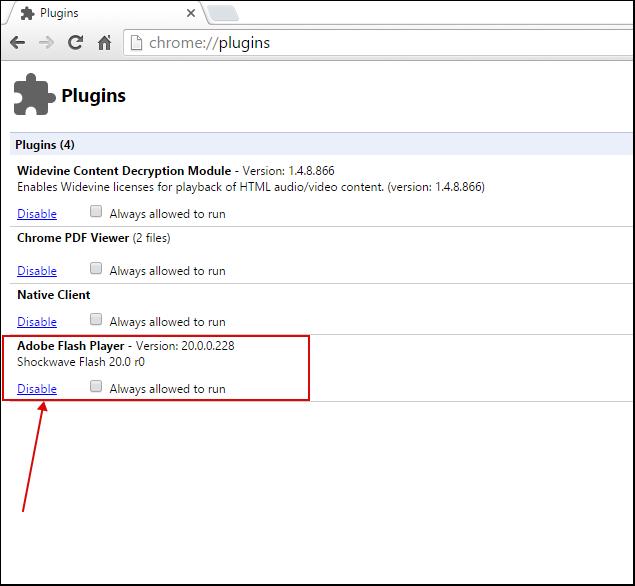Screen dimensions: 635x586
Task: Click the Widevine licenses description text
Action: (x=251, y=187)
